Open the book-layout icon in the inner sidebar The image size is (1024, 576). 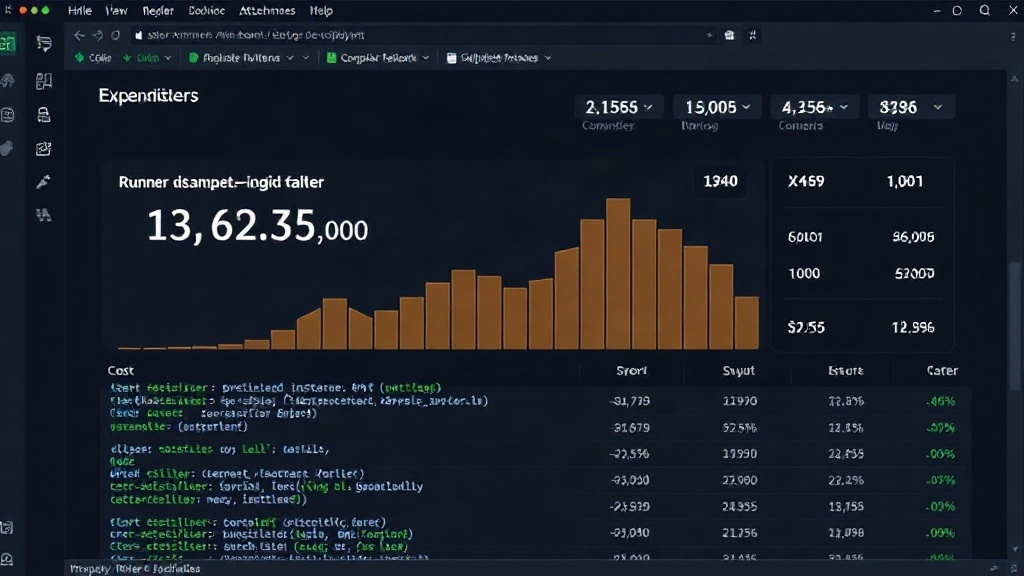pos(44,81)
